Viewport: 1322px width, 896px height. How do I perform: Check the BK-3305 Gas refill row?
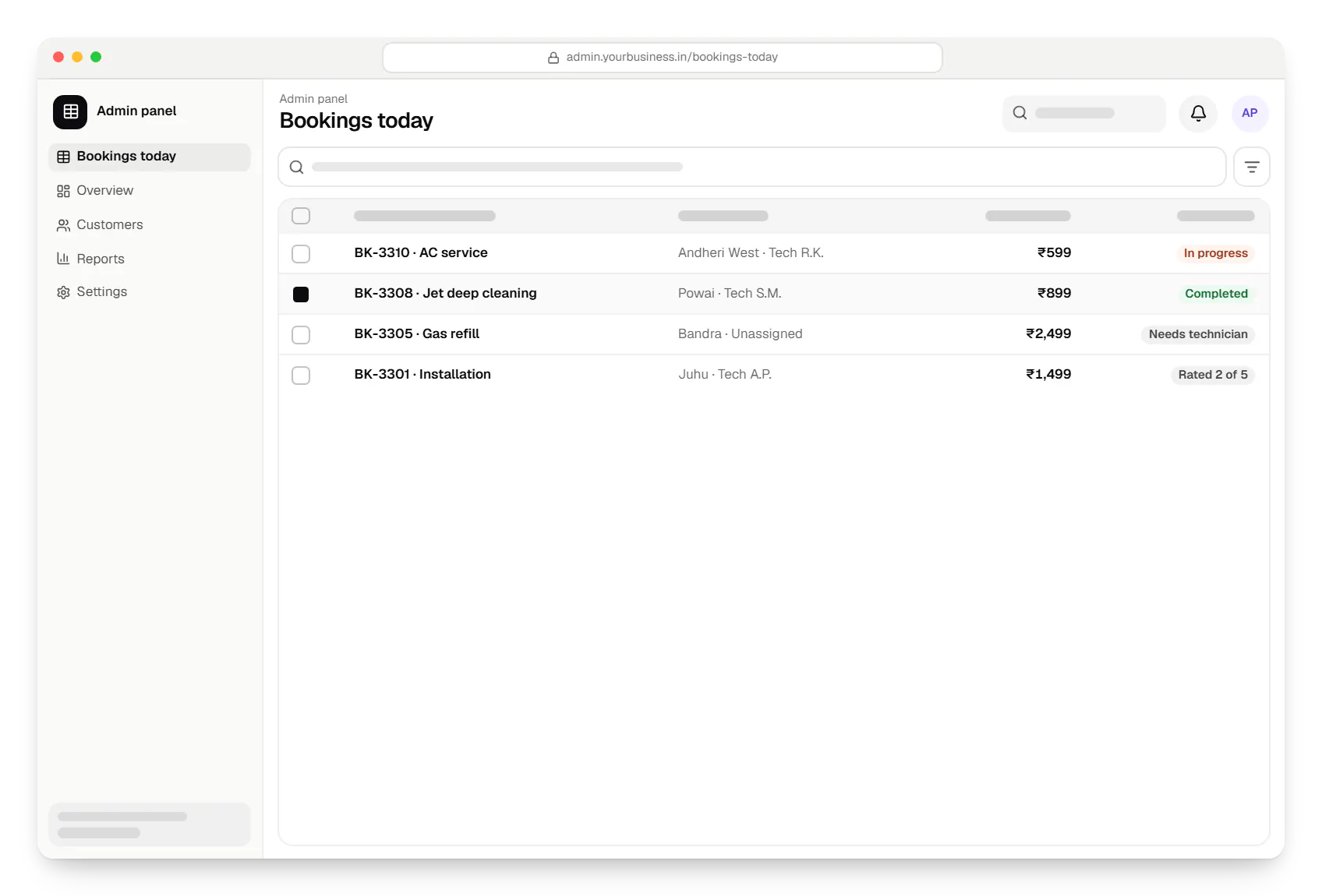pos(301,334)
